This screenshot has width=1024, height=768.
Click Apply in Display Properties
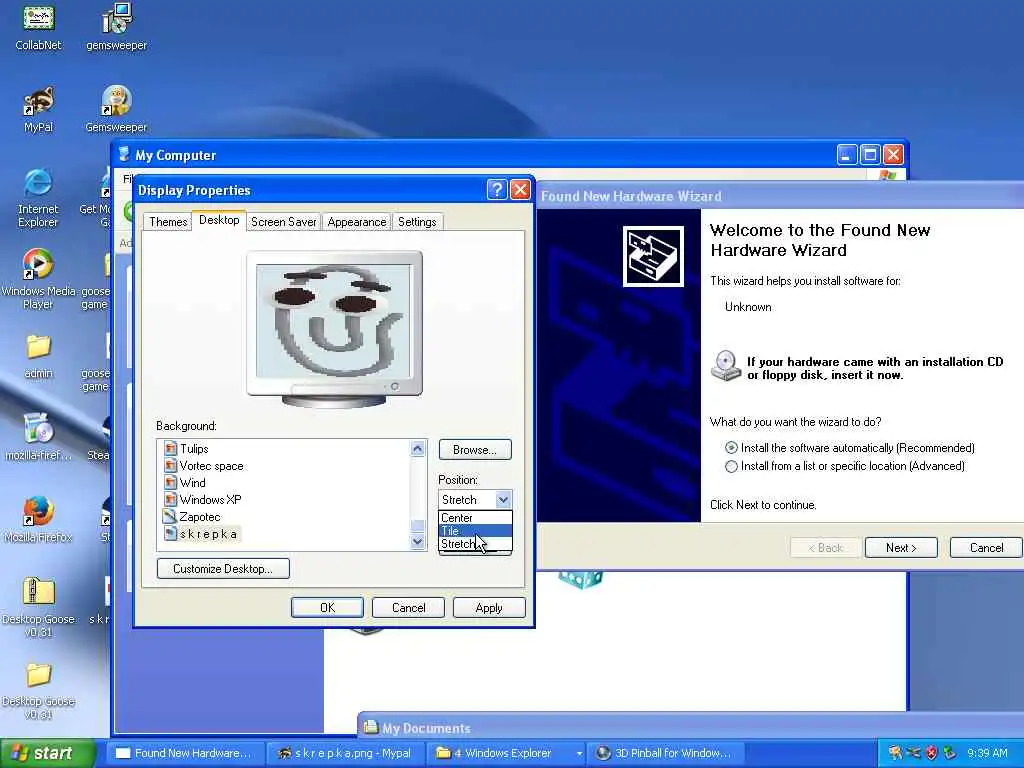[489, 608]
